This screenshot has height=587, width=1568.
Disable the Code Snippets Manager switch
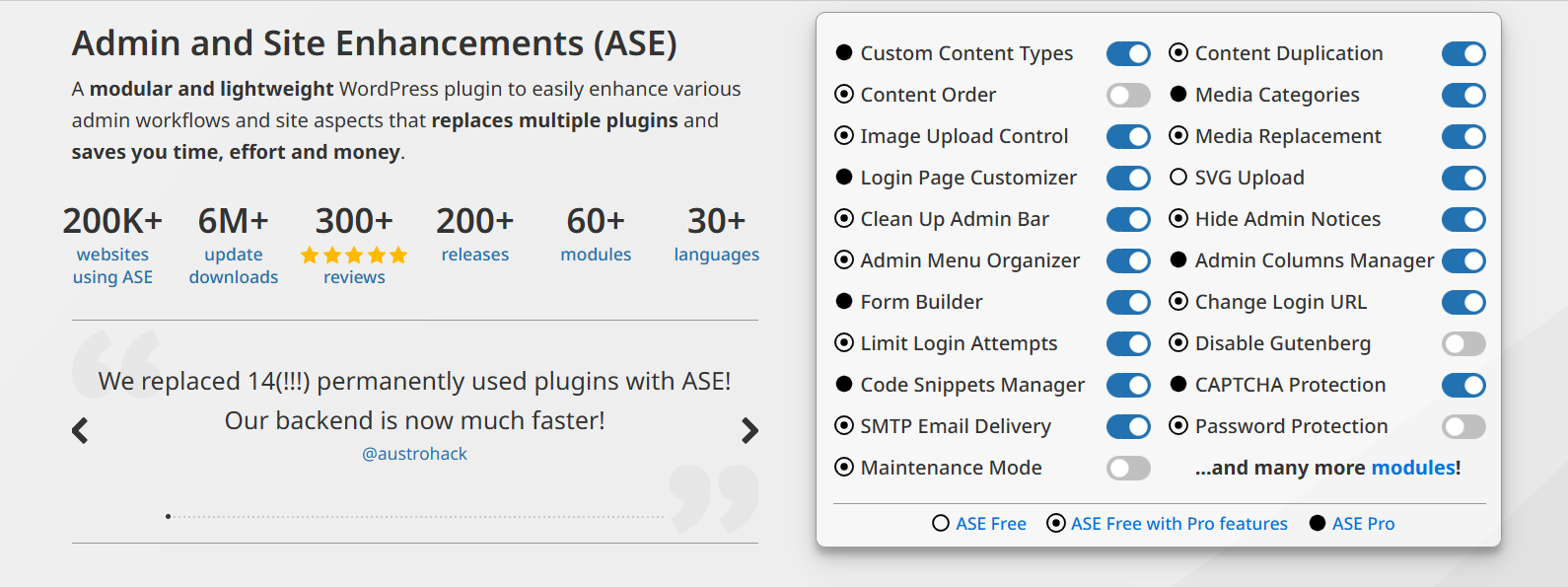1128,385
